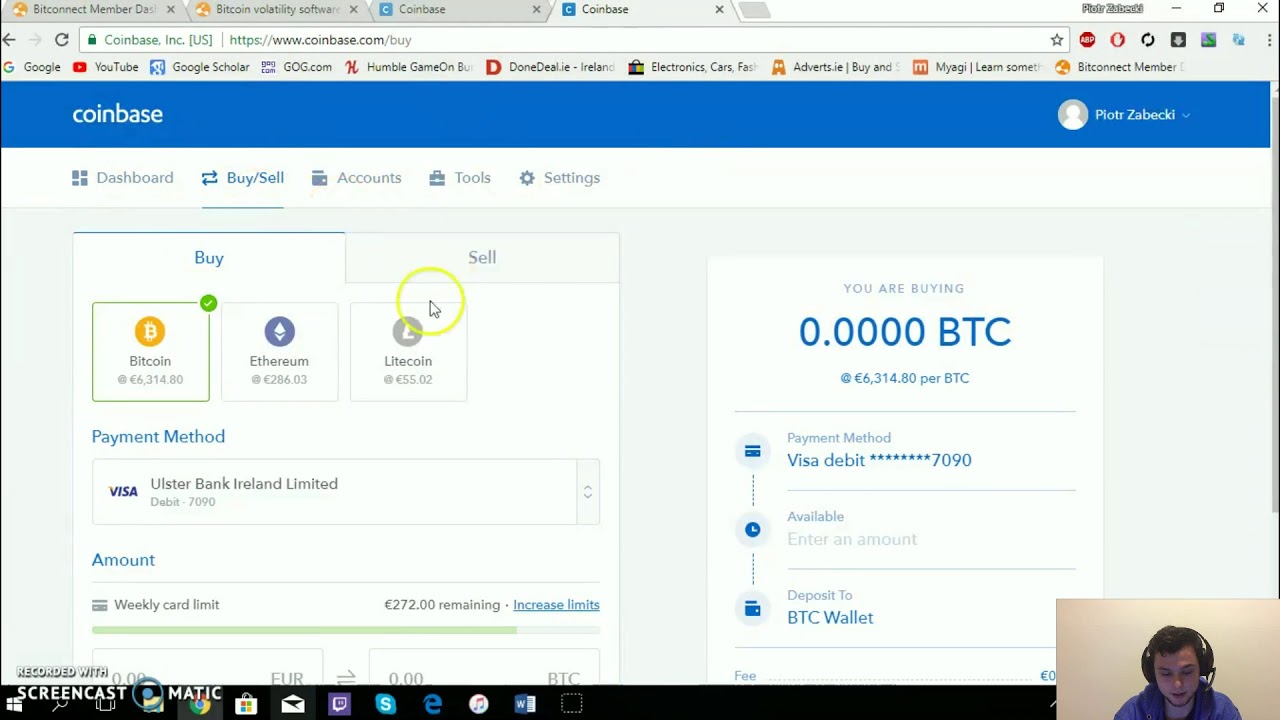The image size is (1280, 720).
Task: Click the user avatar in the header
Action: (1073, 115)
